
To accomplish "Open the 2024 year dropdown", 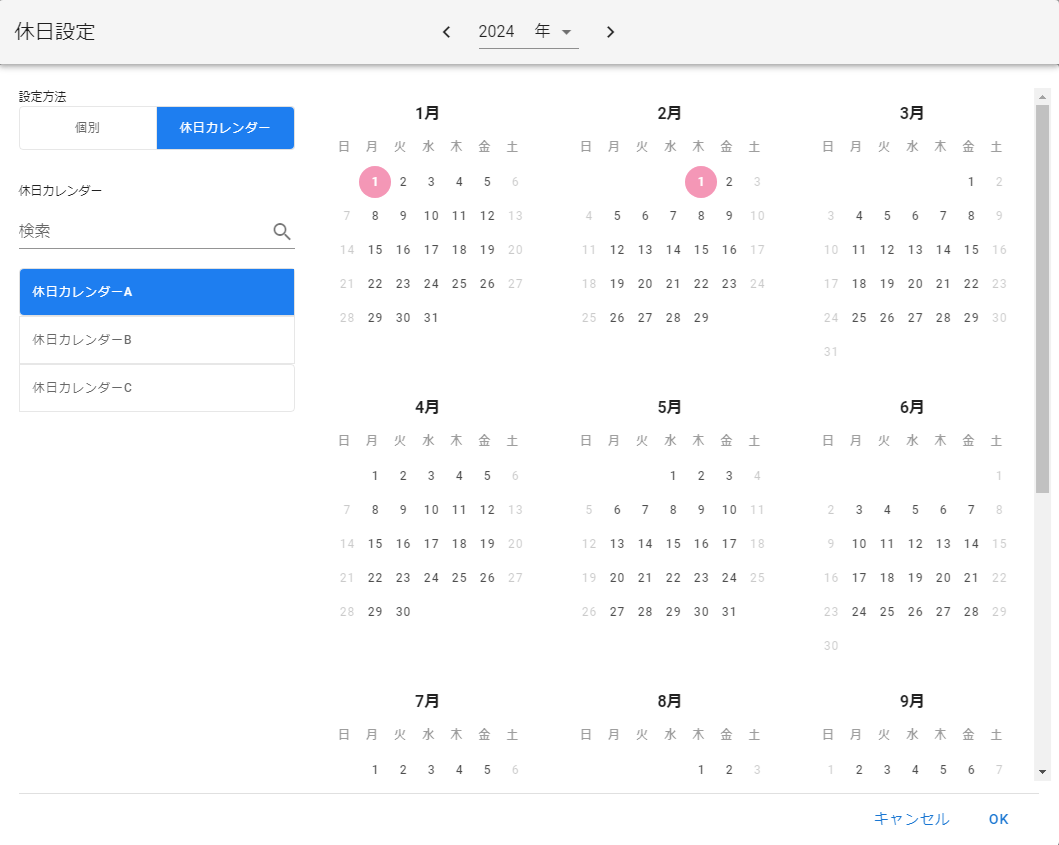I will [528, 32].
